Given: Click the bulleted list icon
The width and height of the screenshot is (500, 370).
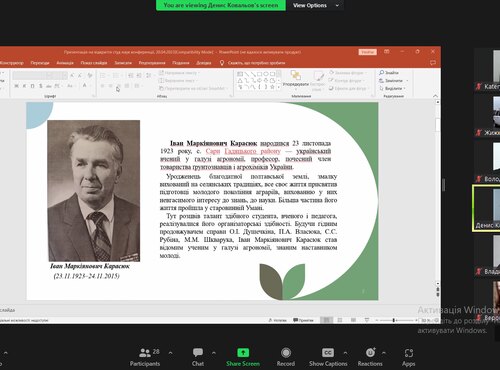Looking at the screenshot, I should (103, 76).
